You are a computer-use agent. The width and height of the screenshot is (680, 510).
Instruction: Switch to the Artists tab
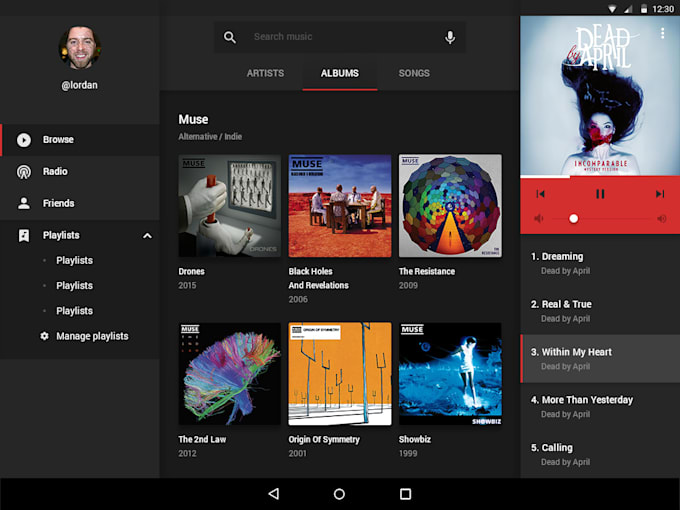coord(265,73)
